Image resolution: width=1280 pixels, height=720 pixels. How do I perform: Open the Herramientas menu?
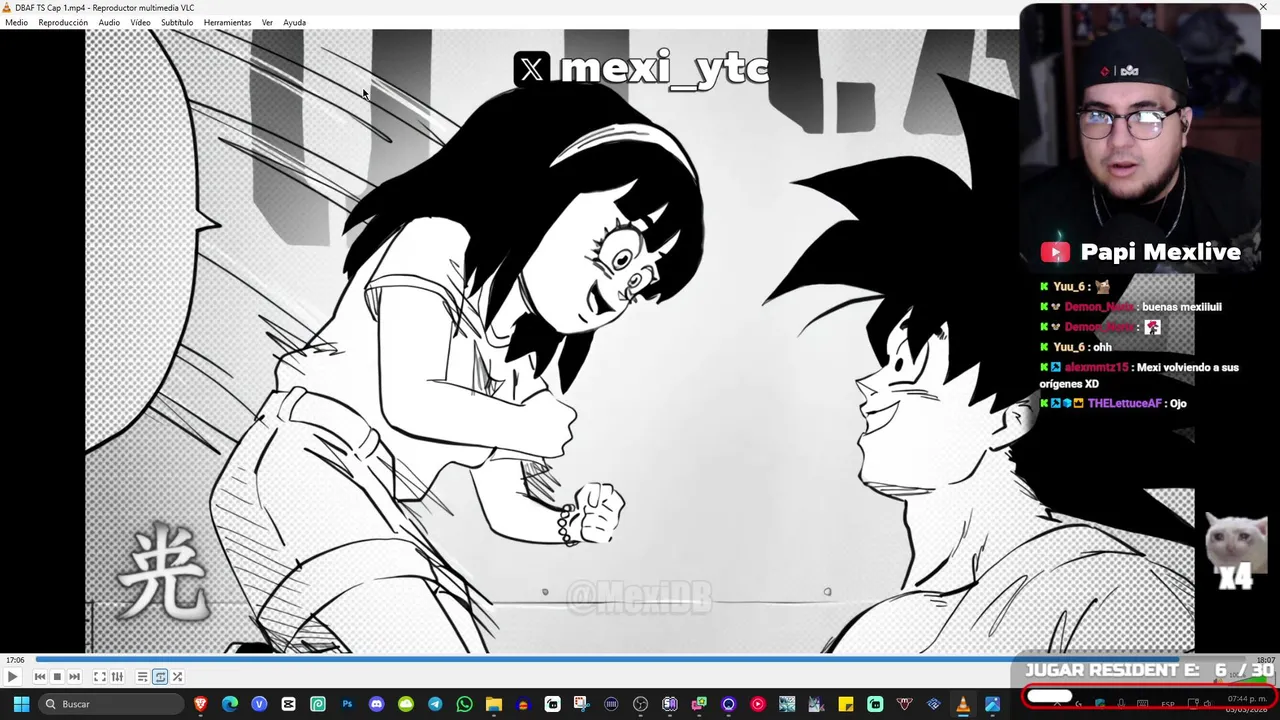(x=228, y=22)
